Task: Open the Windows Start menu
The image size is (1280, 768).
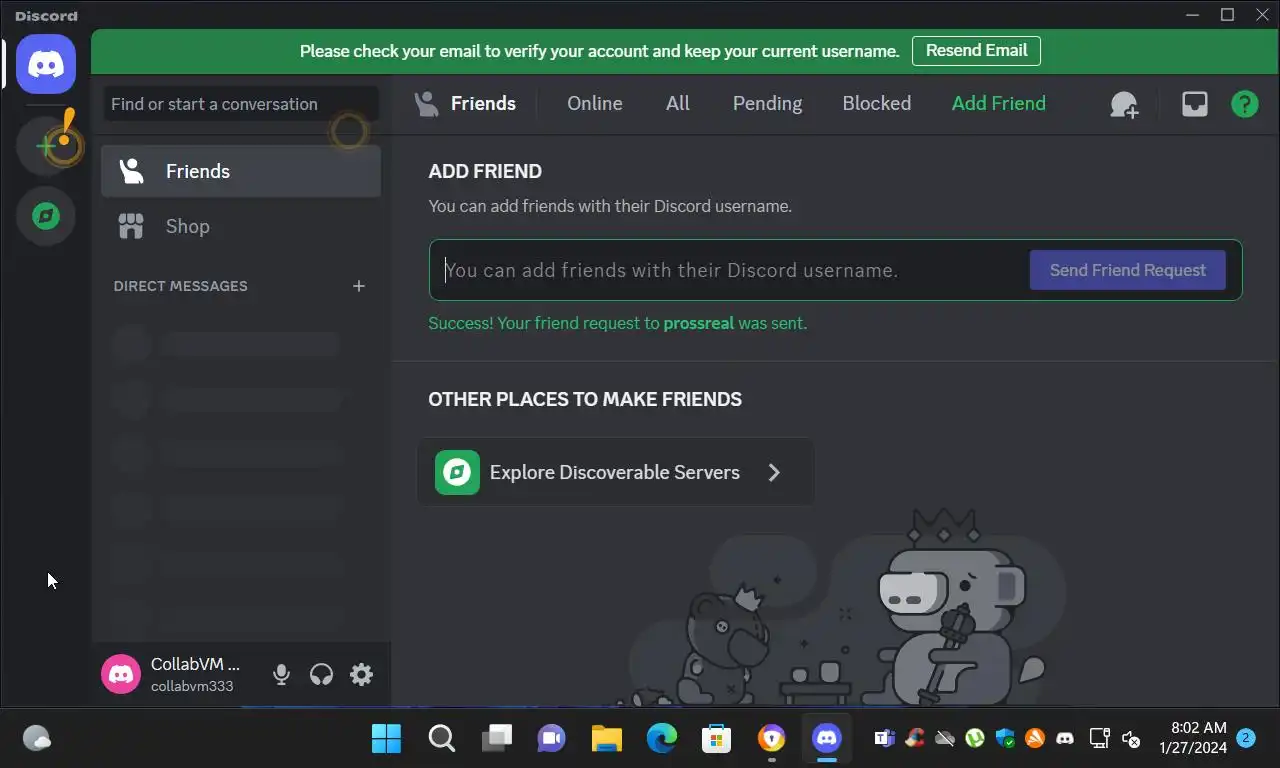Action: click(x=386, y=739)
